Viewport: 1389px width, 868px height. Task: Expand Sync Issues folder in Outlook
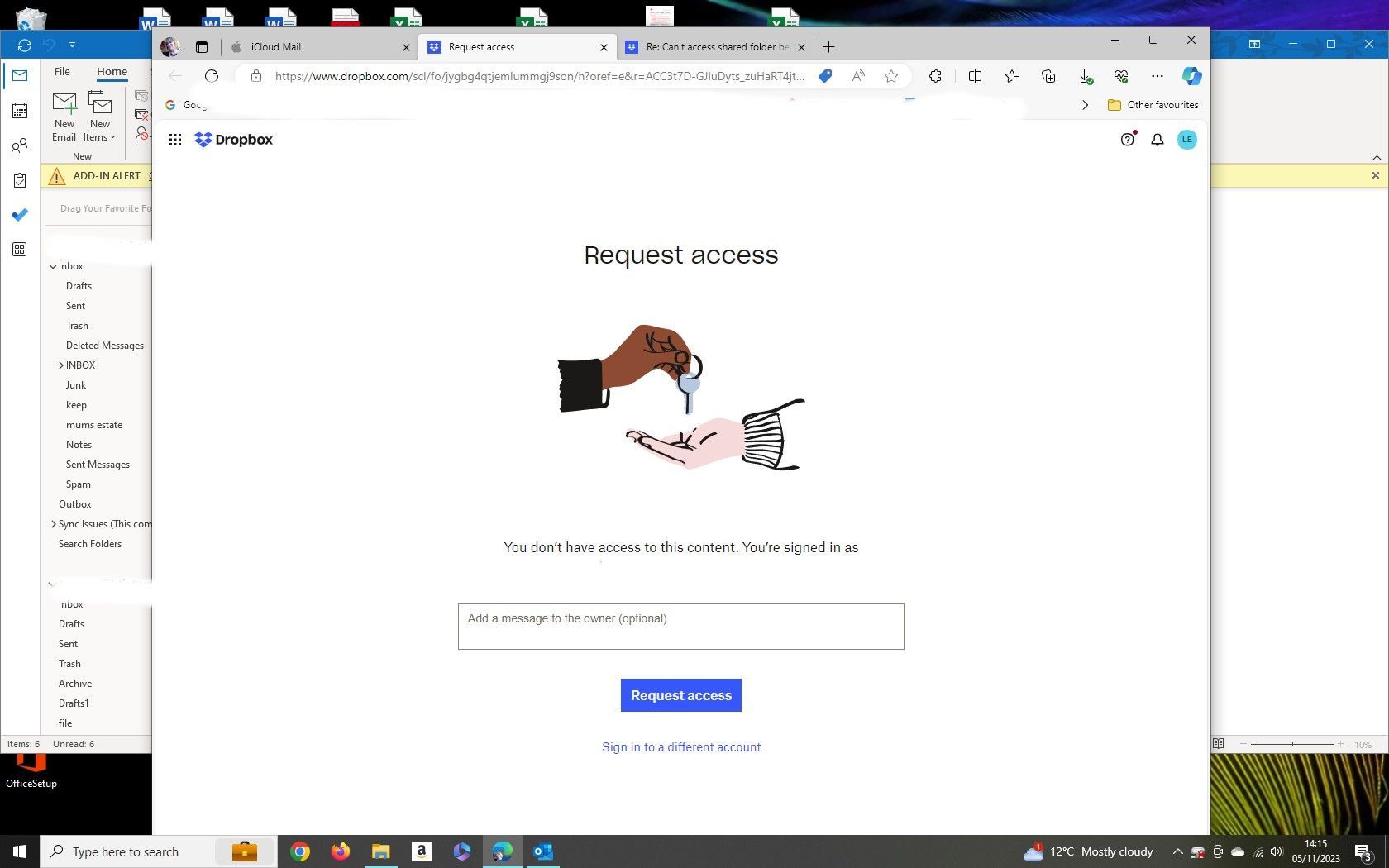pos(54,524)
